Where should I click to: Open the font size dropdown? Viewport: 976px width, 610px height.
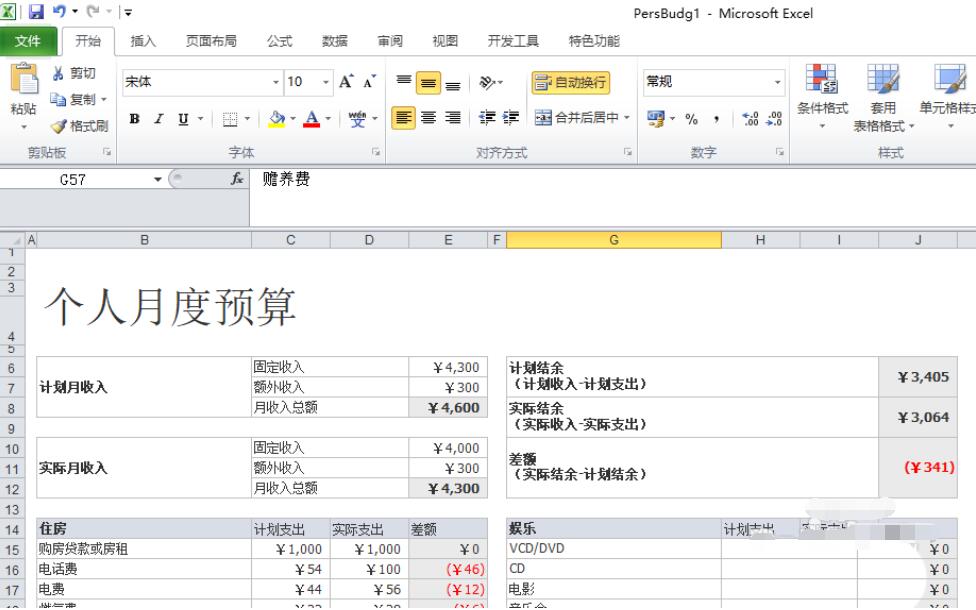(325, 80)
